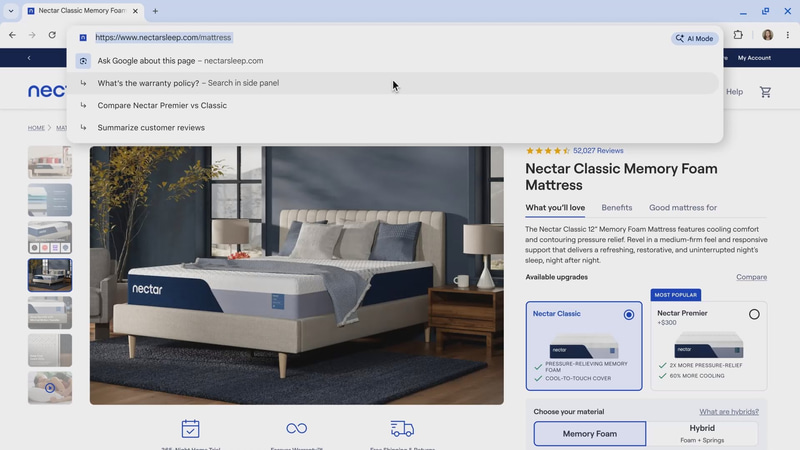Image resolution: width=800 pixels, height=450 pixels.
Task: Click the browser forward arrow
Action: click(32, 35)
